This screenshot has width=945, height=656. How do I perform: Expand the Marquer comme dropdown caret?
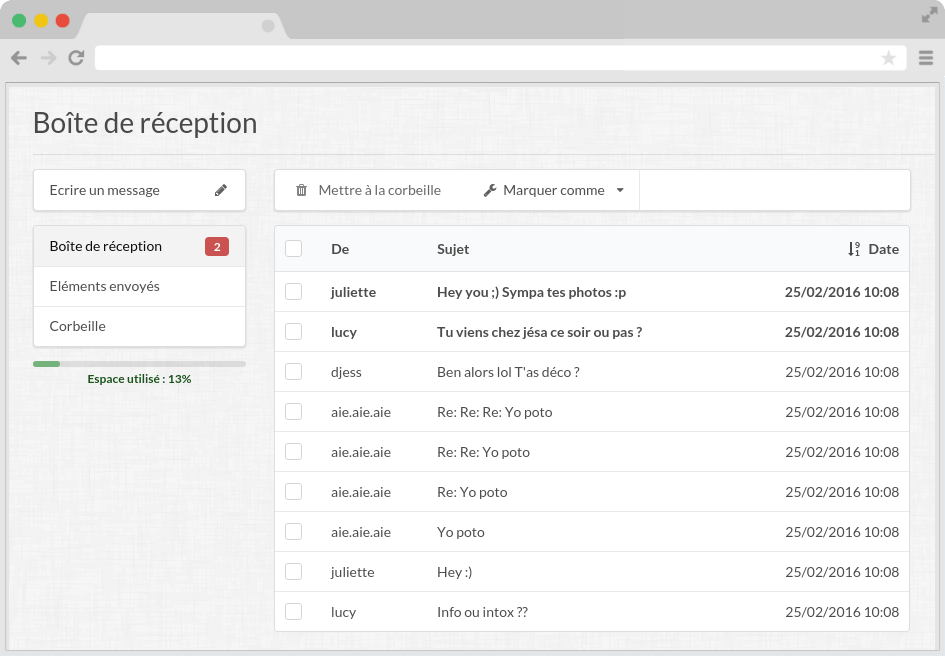620,190
